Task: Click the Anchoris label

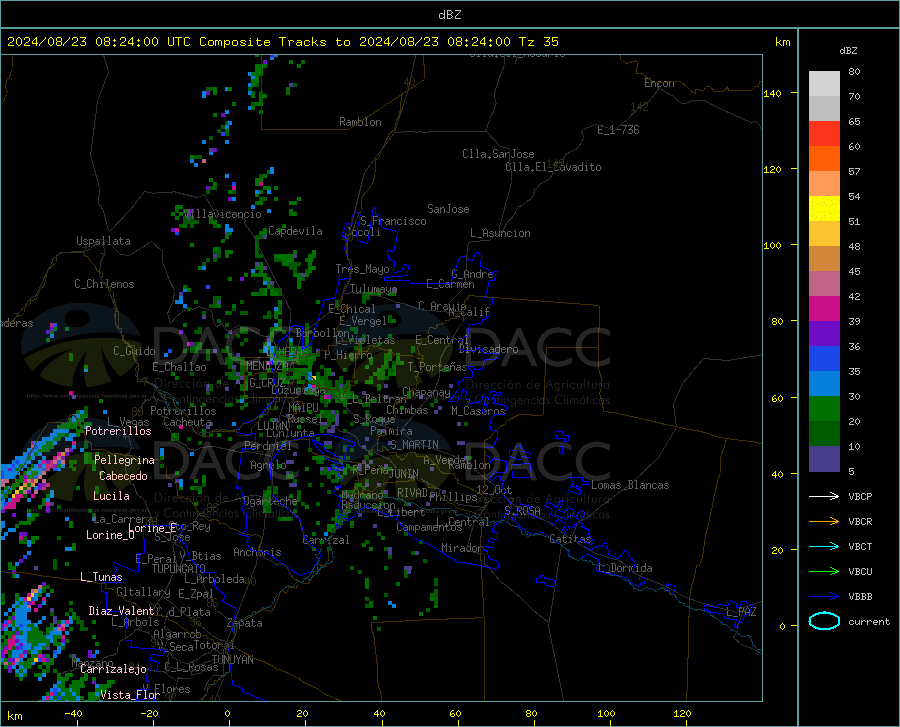Action: (x=257, y=552)
